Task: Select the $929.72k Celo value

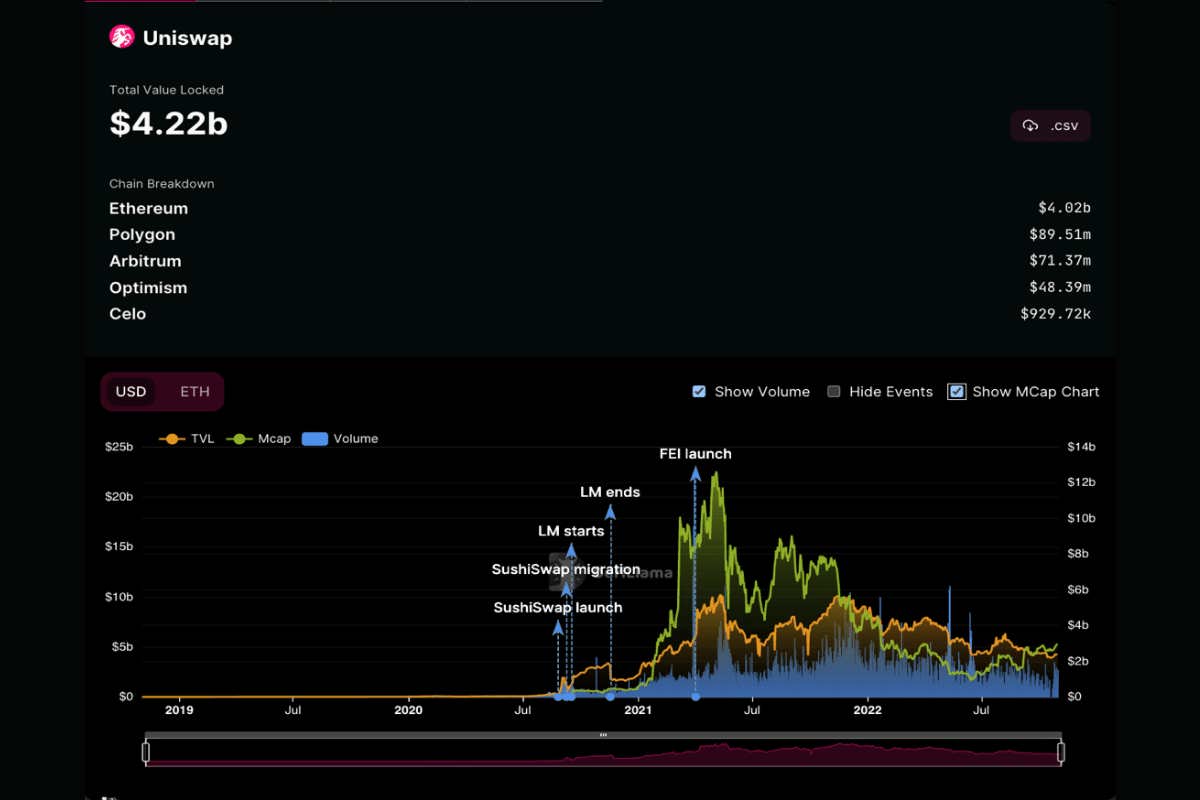Action: [1056, 314]
